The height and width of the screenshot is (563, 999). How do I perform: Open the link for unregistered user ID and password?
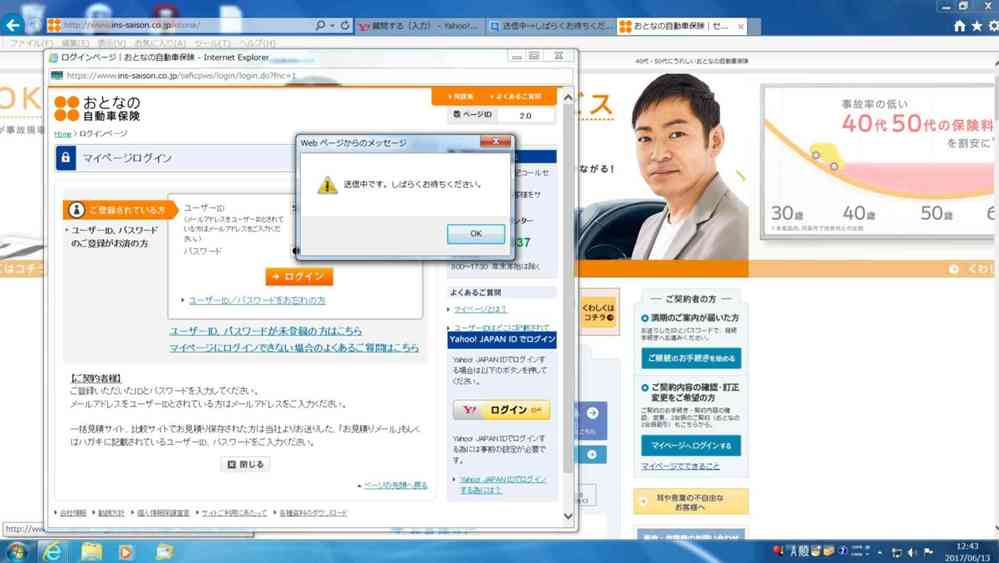coord(265,331)
